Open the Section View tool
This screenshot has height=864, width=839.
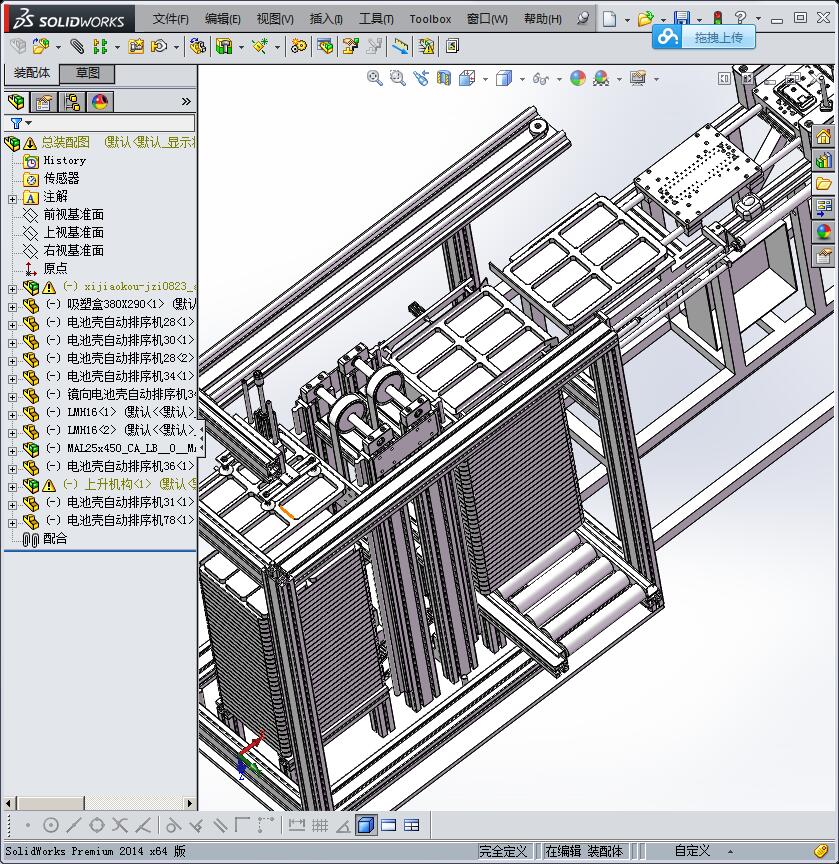coord(443,78)
